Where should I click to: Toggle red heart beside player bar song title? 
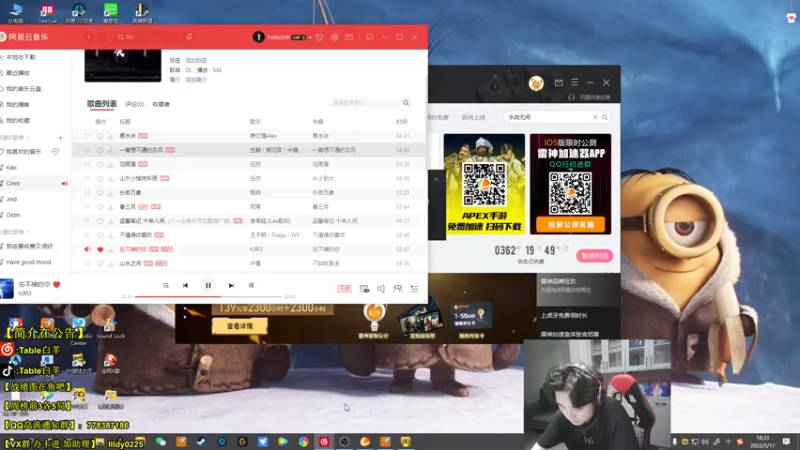(57, 285)
